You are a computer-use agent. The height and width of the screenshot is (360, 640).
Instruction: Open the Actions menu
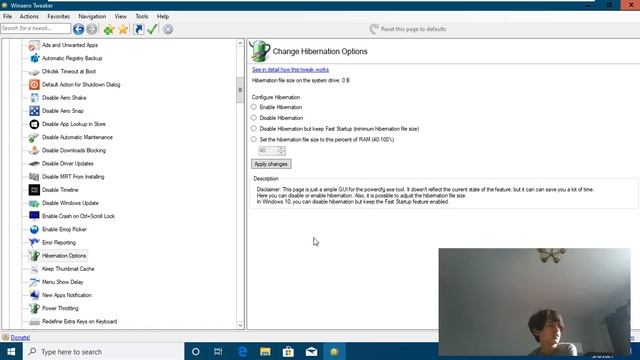click(29, 16)
